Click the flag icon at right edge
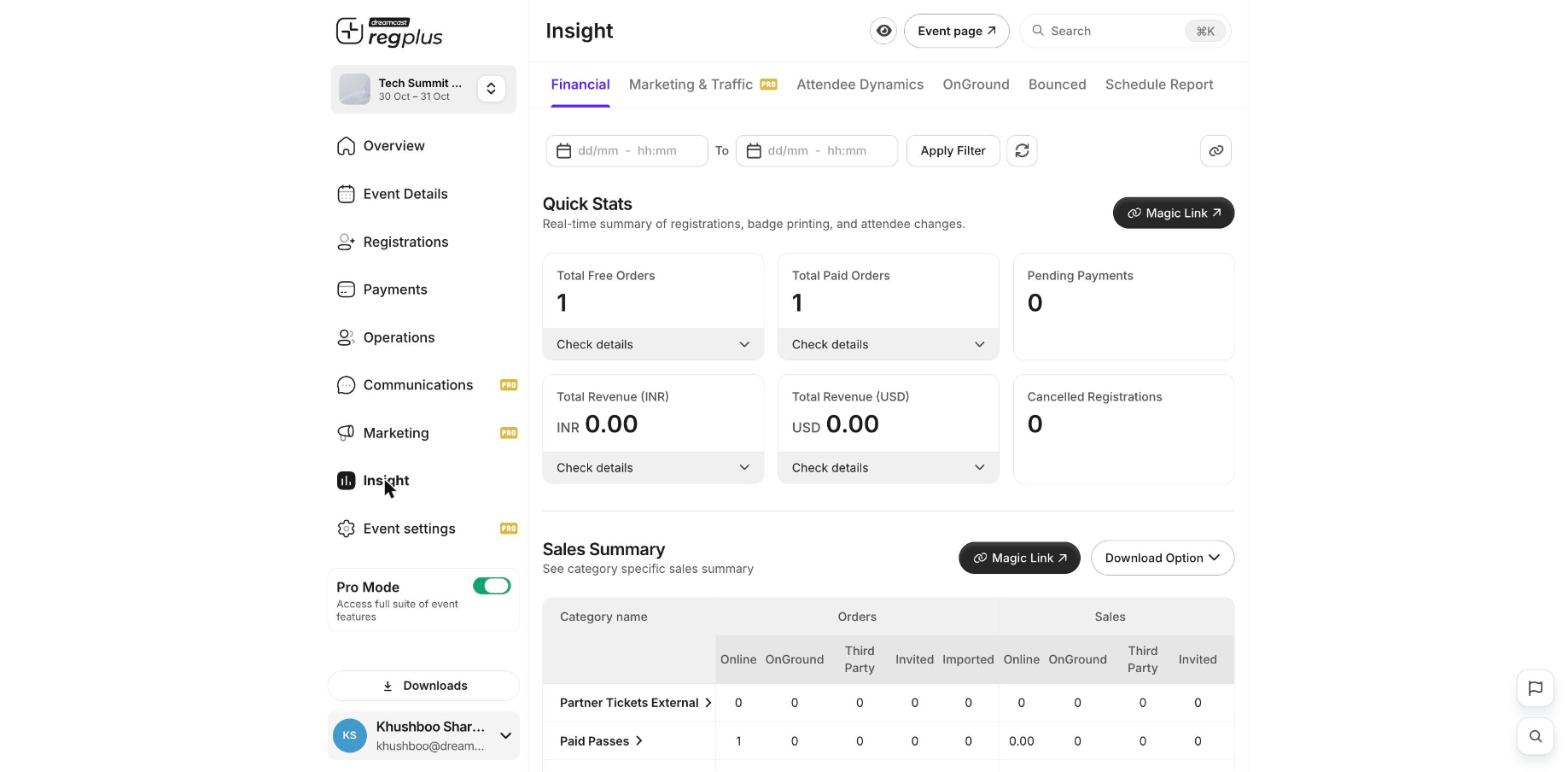The image size is (1568, 772). pyautogui.click(x=1535, y=688)
